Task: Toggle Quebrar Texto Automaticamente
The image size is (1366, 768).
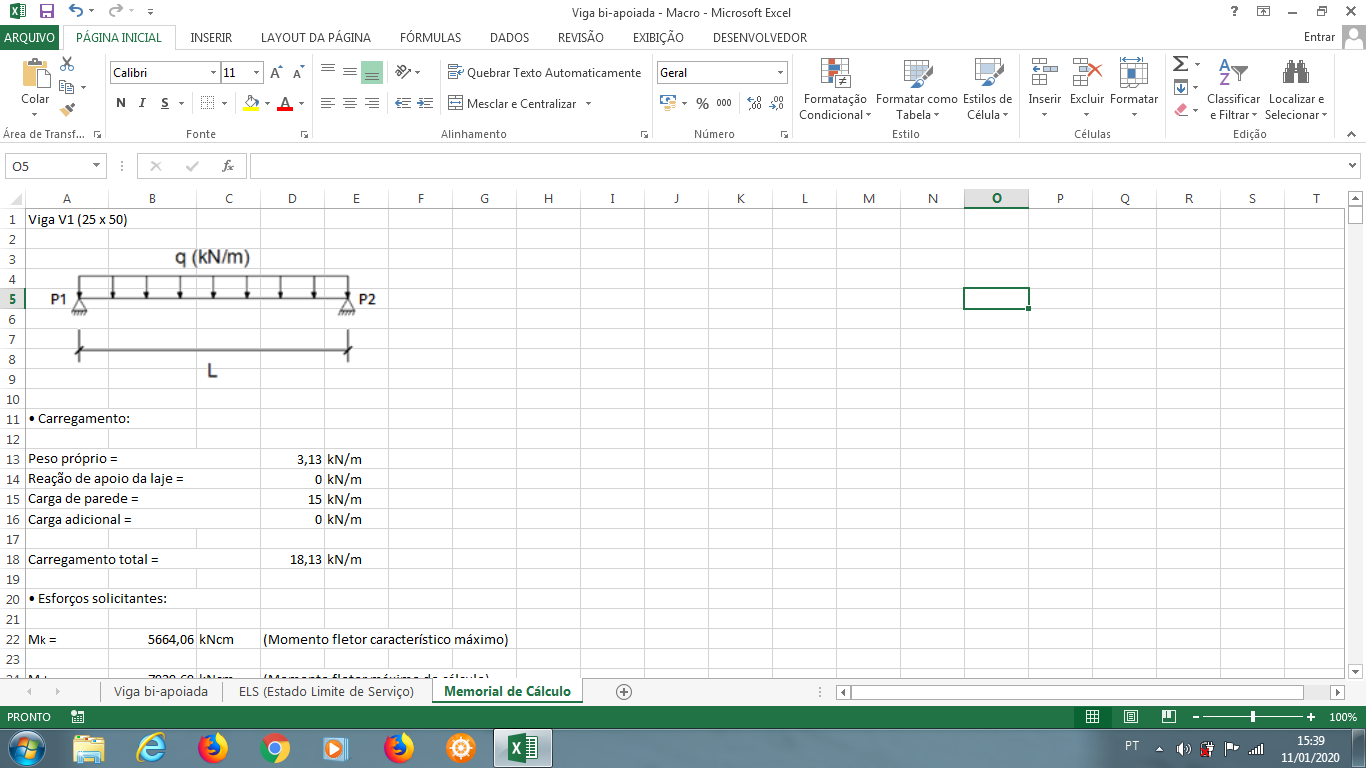Action: tap(545, 73)
